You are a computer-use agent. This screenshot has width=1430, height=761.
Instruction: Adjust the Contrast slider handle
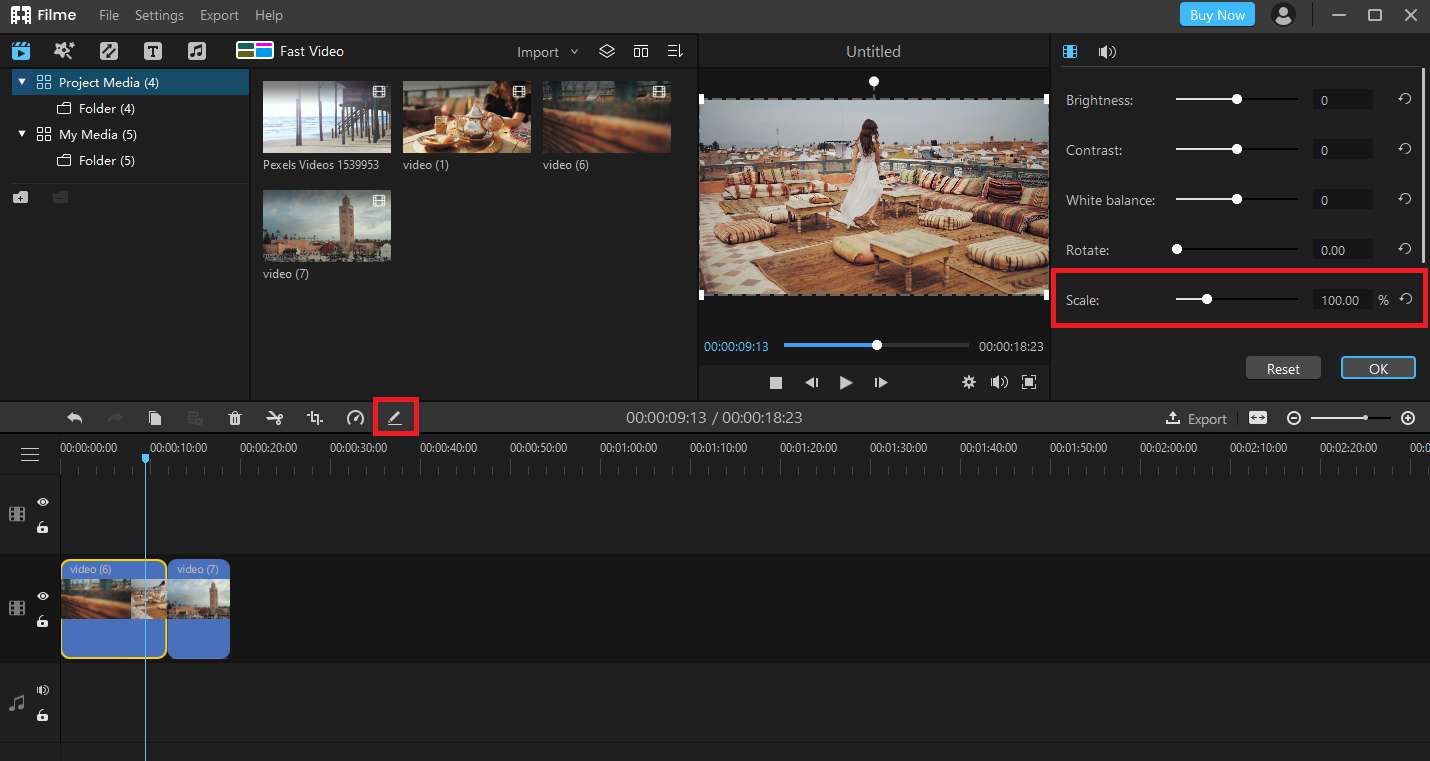click(1237, 149)
